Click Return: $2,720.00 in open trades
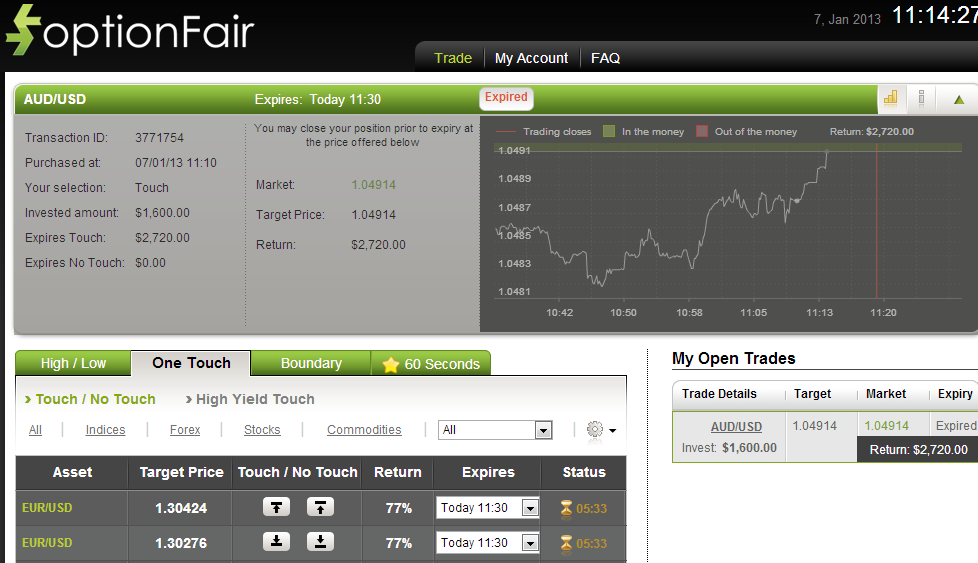This screenshot has height=563, width=978. (918, 450)
